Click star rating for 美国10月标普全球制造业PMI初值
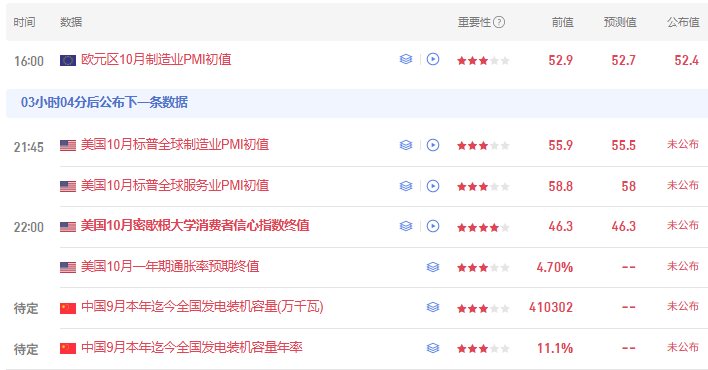This screenshot has height=370, width=708. pyautogui.click(x=483, y=146)
